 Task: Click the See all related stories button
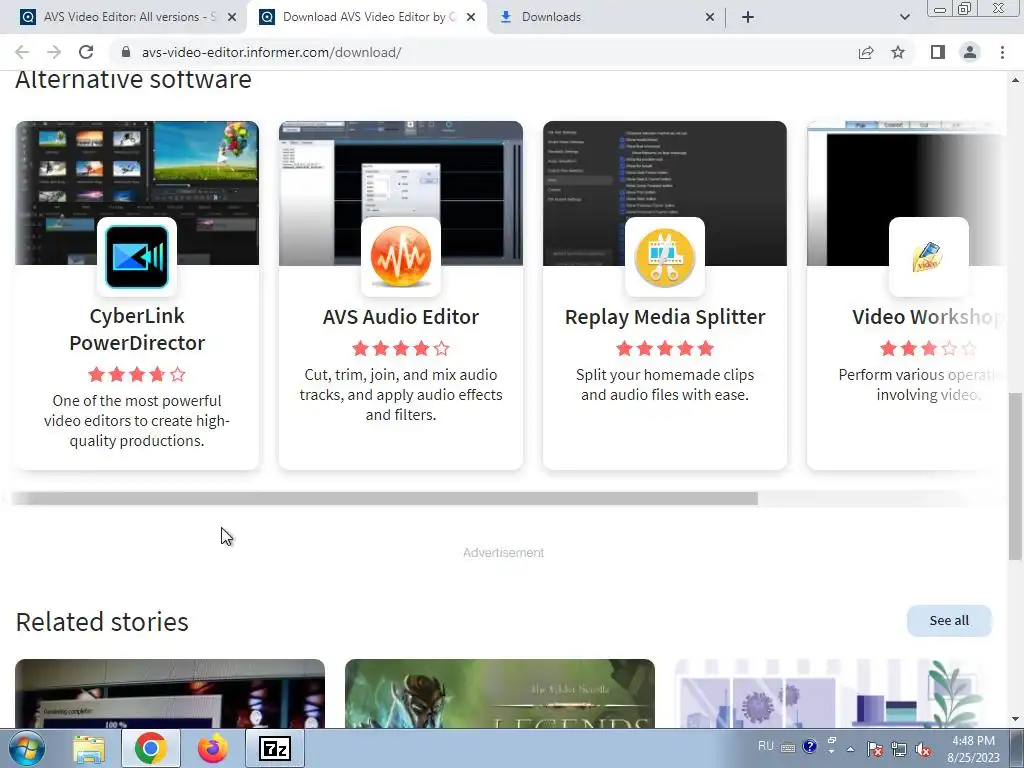tap(949, 620)
